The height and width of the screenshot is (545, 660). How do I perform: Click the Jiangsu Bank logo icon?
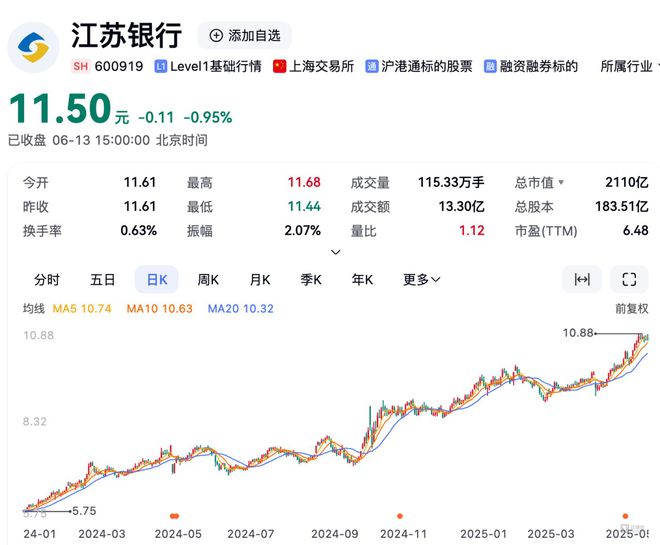[x=33, y=47]
